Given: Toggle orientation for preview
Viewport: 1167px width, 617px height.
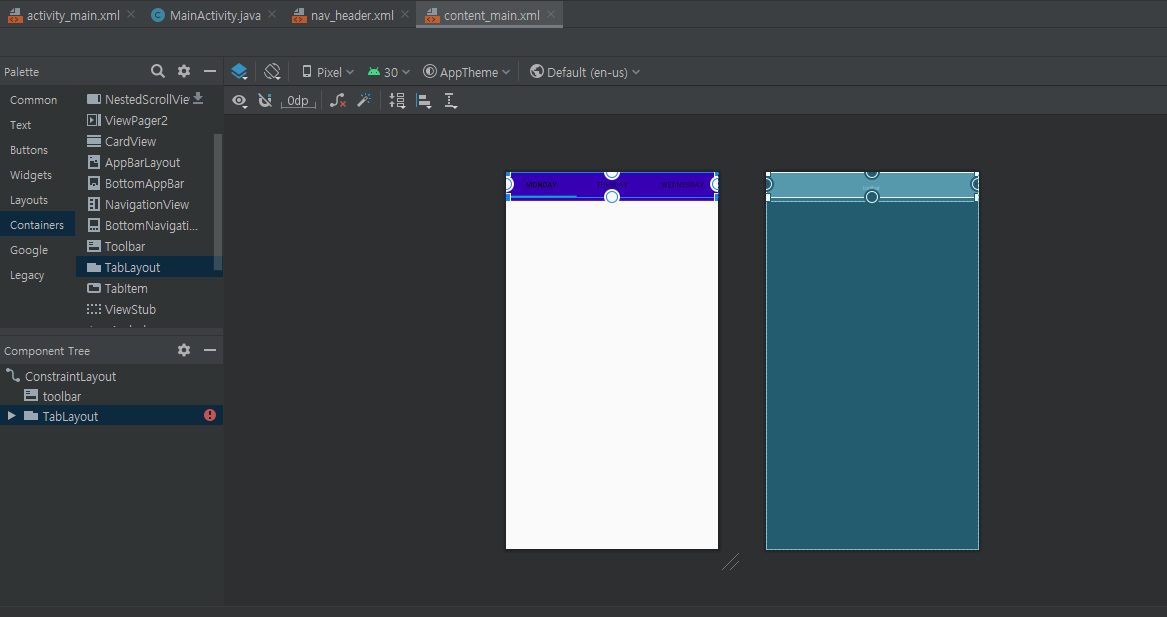Looking at the screenshot, I should click(272, 71).
